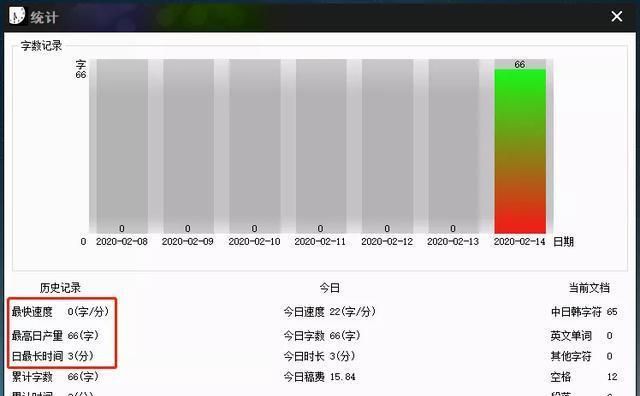The image size is (640, 396).
Task: Select the green-red bar for 2020-02-14
Action: (x=520, y=151)
